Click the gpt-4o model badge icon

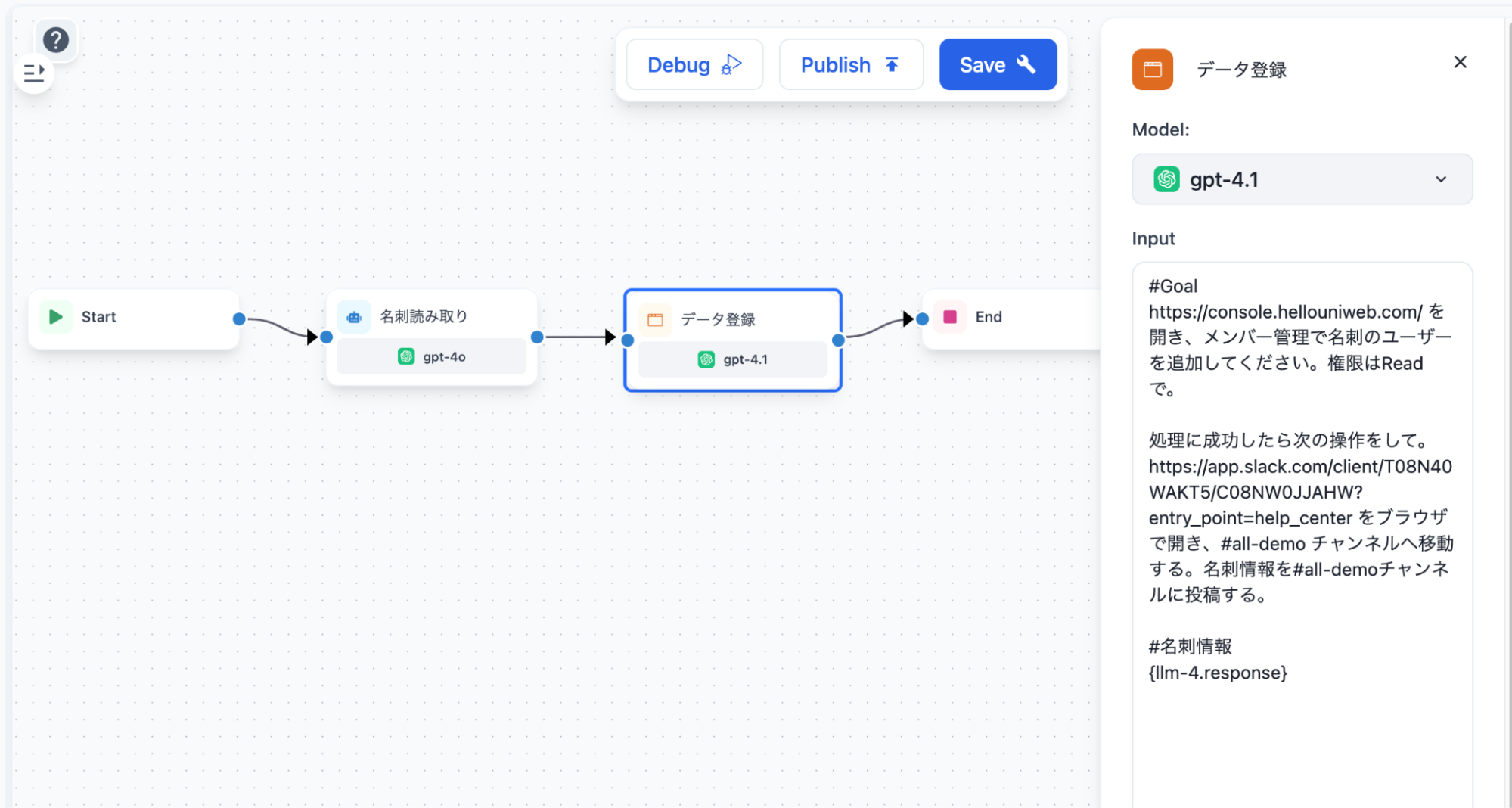click(406, 356)
